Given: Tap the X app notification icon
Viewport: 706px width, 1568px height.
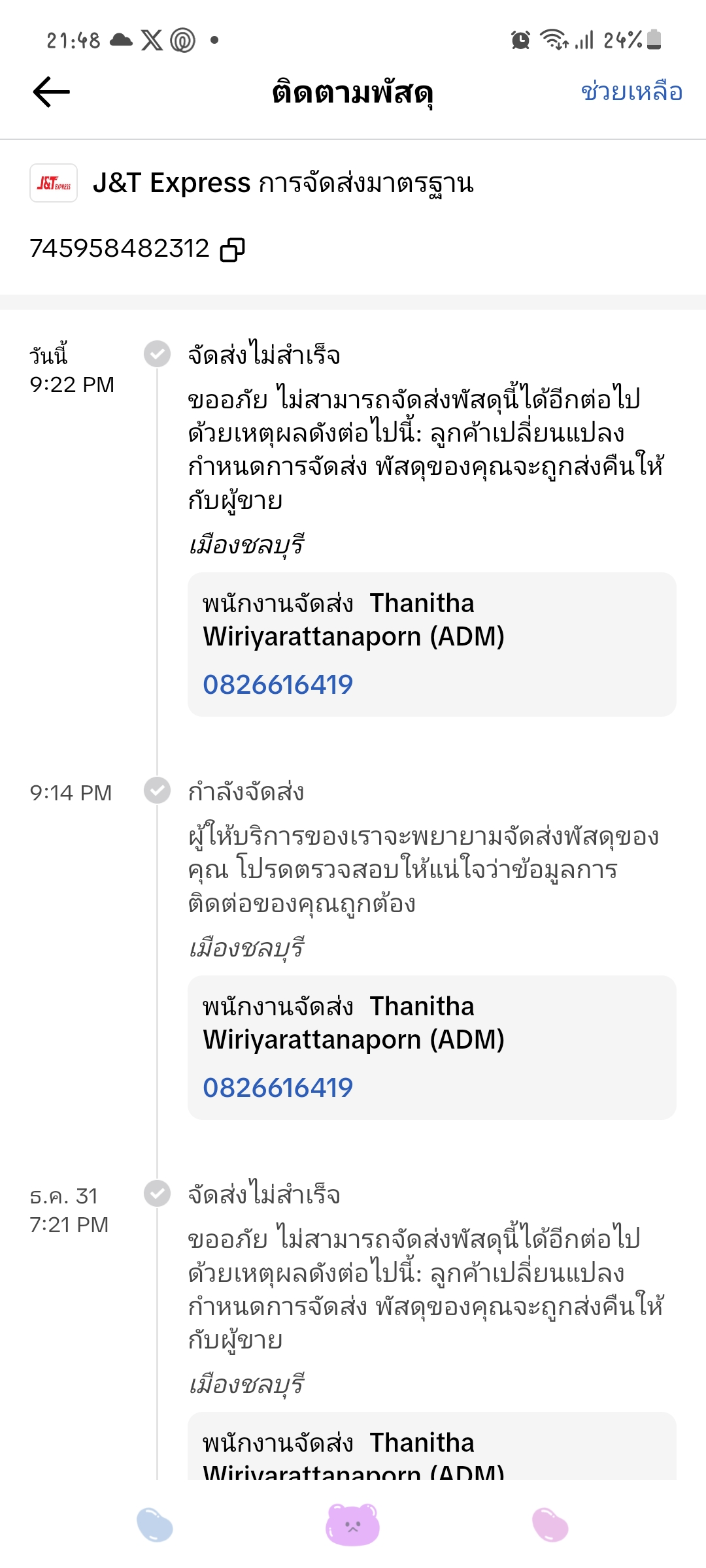Looking at the screenshot, I should 152,40.
